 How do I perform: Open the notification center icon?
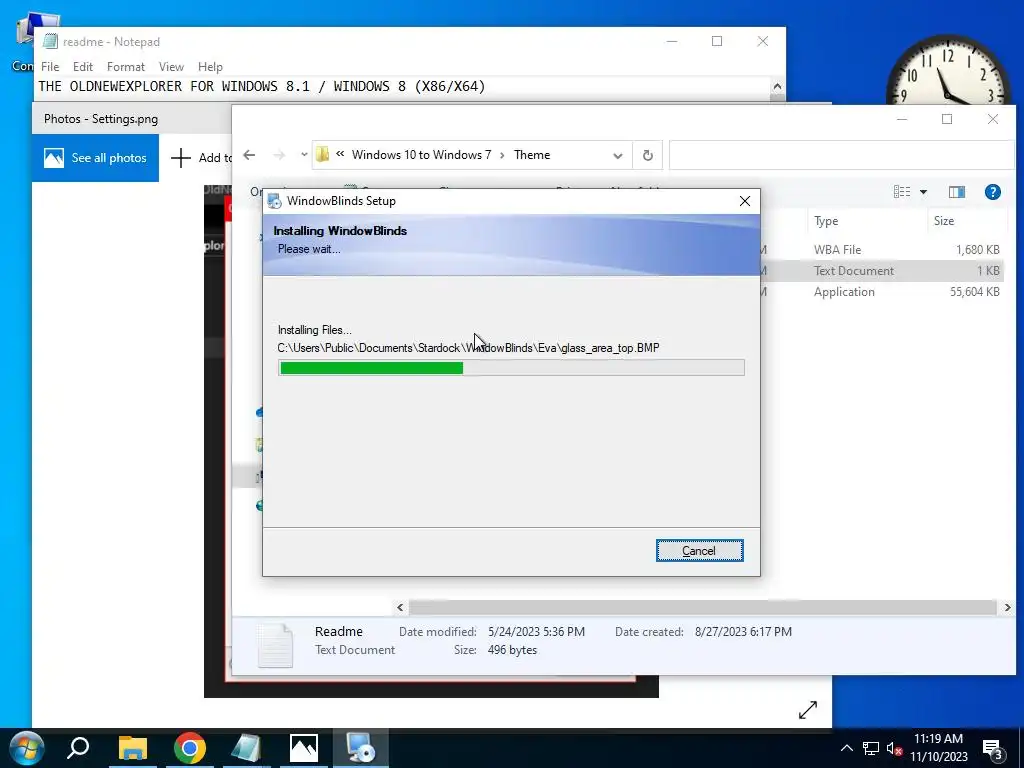coord(993,749)
